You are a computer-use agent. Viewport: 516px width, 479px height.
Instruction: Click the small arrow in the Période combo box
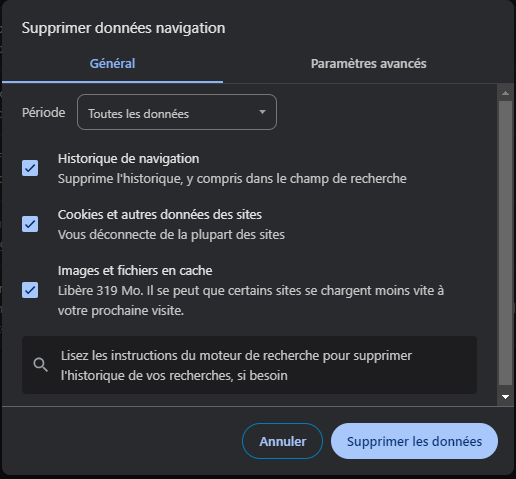(262, 112)
